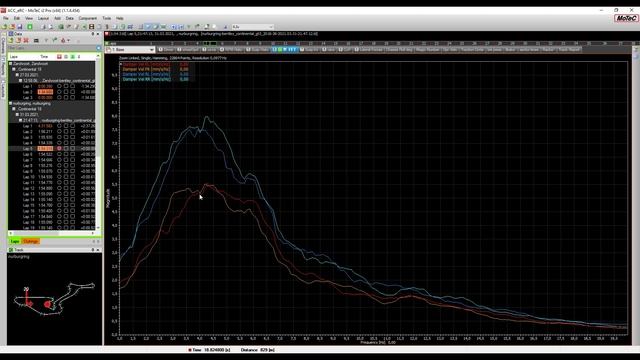Image resolution: width=640 pixels, height=360 pixels.
Task: Click the nurburgring track map
Action: coord(54,299)
